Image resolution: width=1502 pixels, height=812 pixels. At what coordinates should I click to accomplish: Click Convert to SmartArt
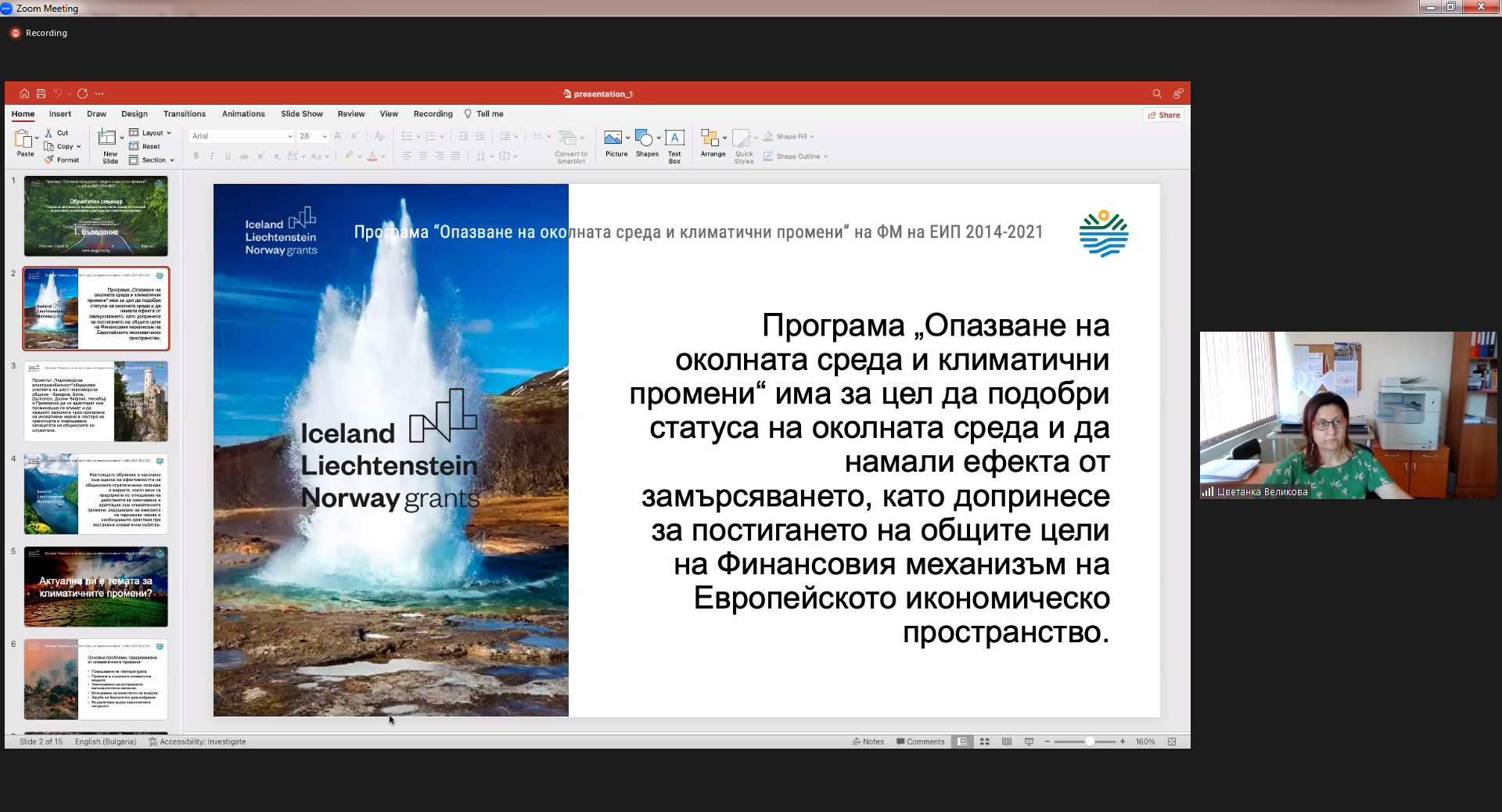571,146
